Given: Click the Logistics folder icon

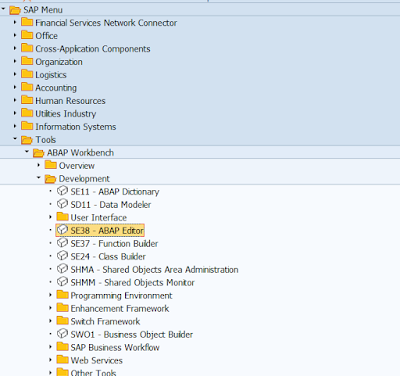Looking at the screenshot, I should tap(27, 74).
